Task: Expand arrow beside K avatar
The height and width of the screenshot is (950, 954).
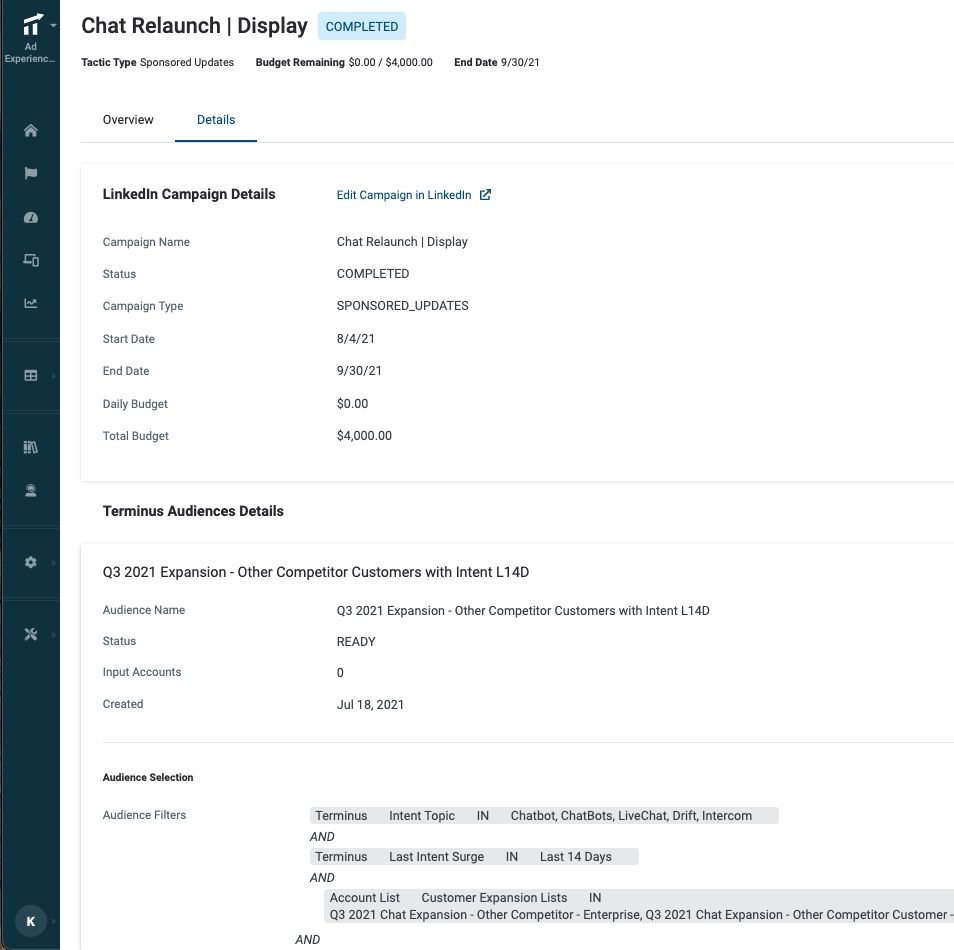Action: pos(54,921)
